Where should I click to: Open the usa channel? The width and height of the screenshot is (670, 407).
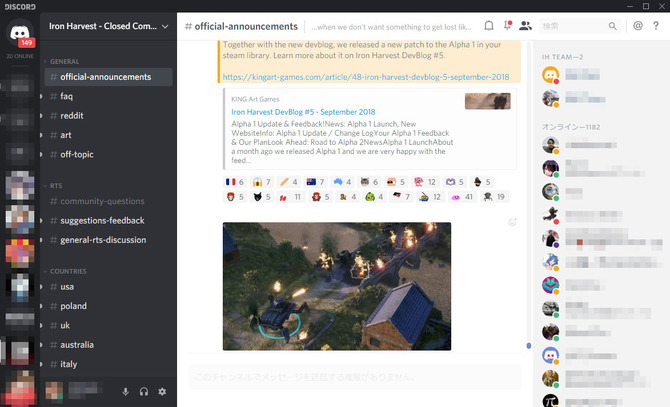[108, 287]
